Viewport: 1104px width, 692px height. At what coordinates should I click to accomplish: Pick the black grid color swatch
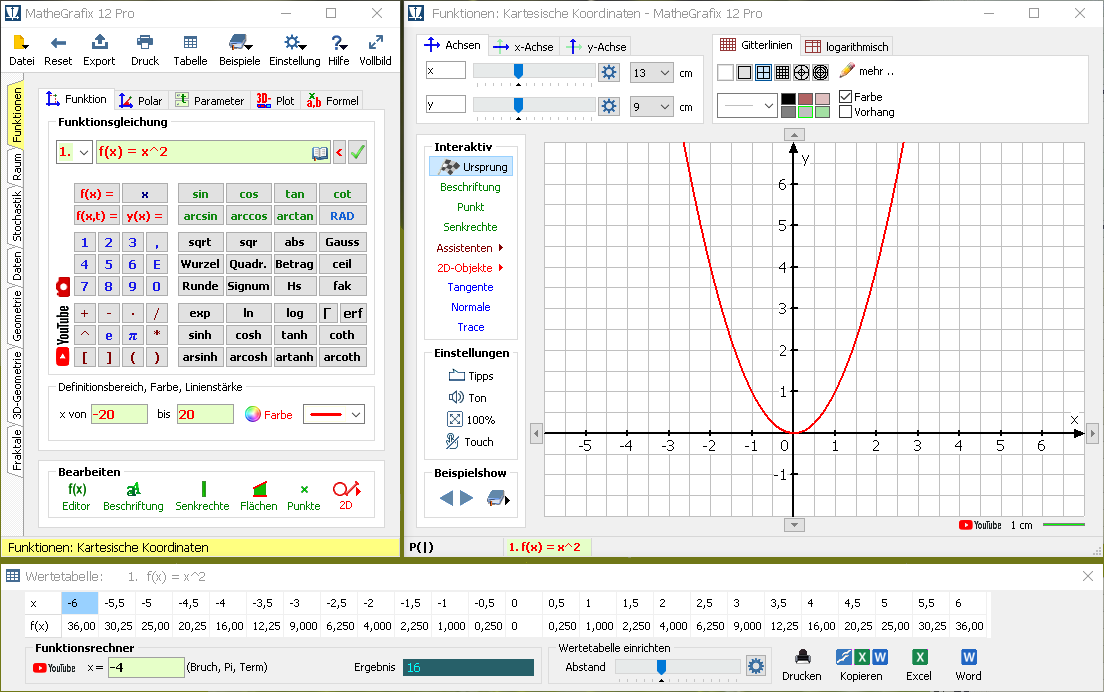click(789, 99)
